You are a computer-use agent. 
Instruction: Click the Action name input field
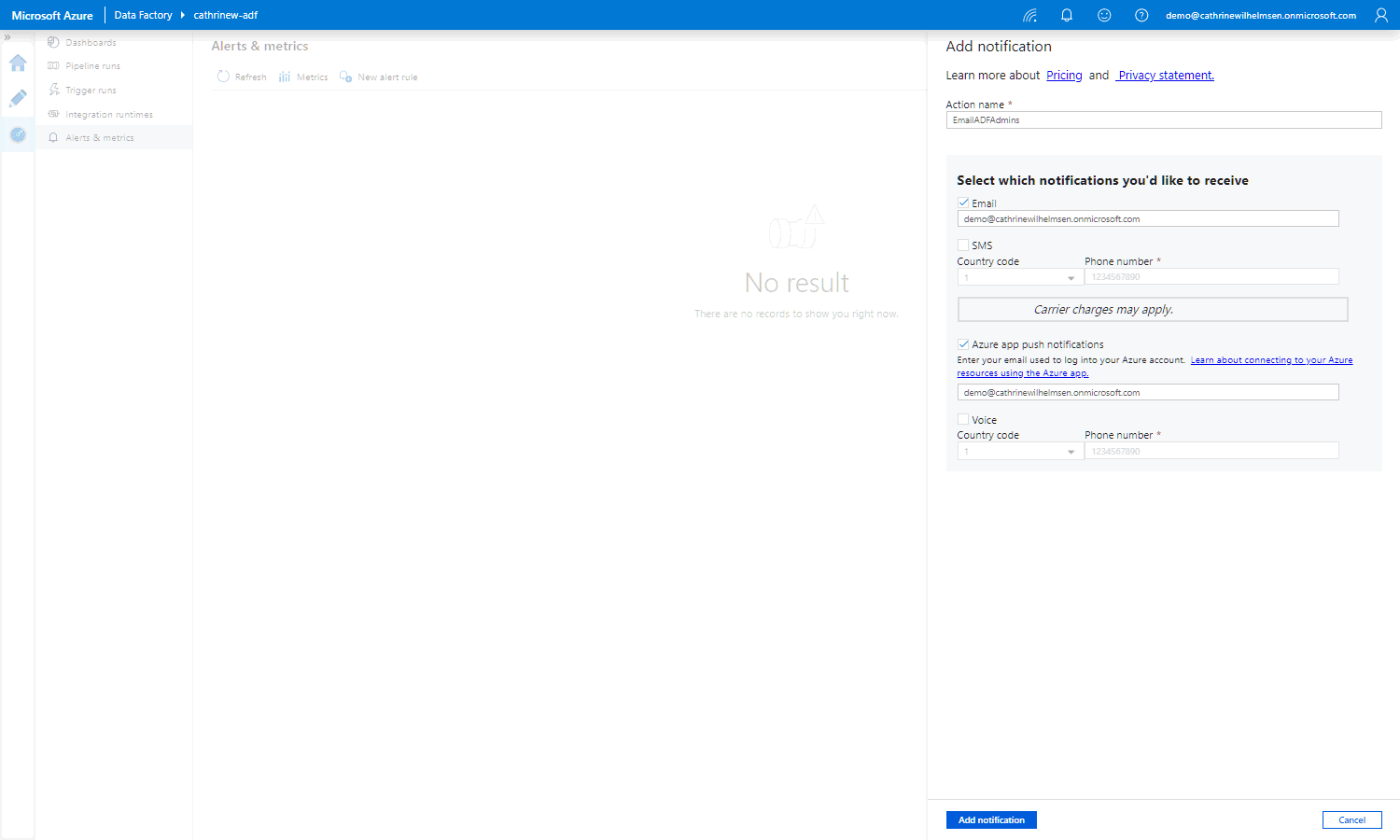(1163, 120)
